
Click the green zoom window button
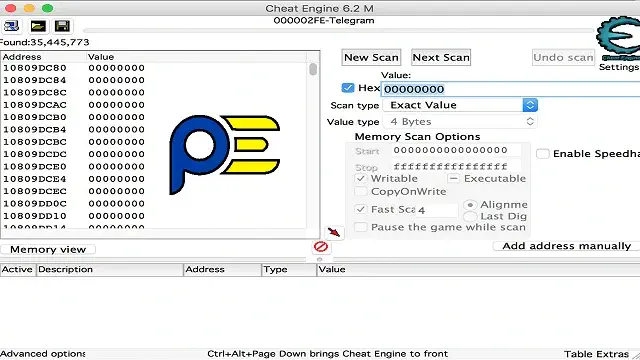coord(47,8)
